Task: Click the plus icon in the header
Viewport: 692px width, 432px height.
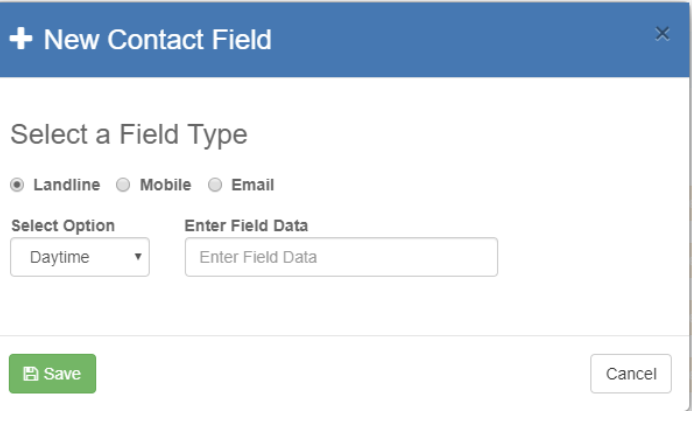Action: pyautogui.click(x=20, y=40)
